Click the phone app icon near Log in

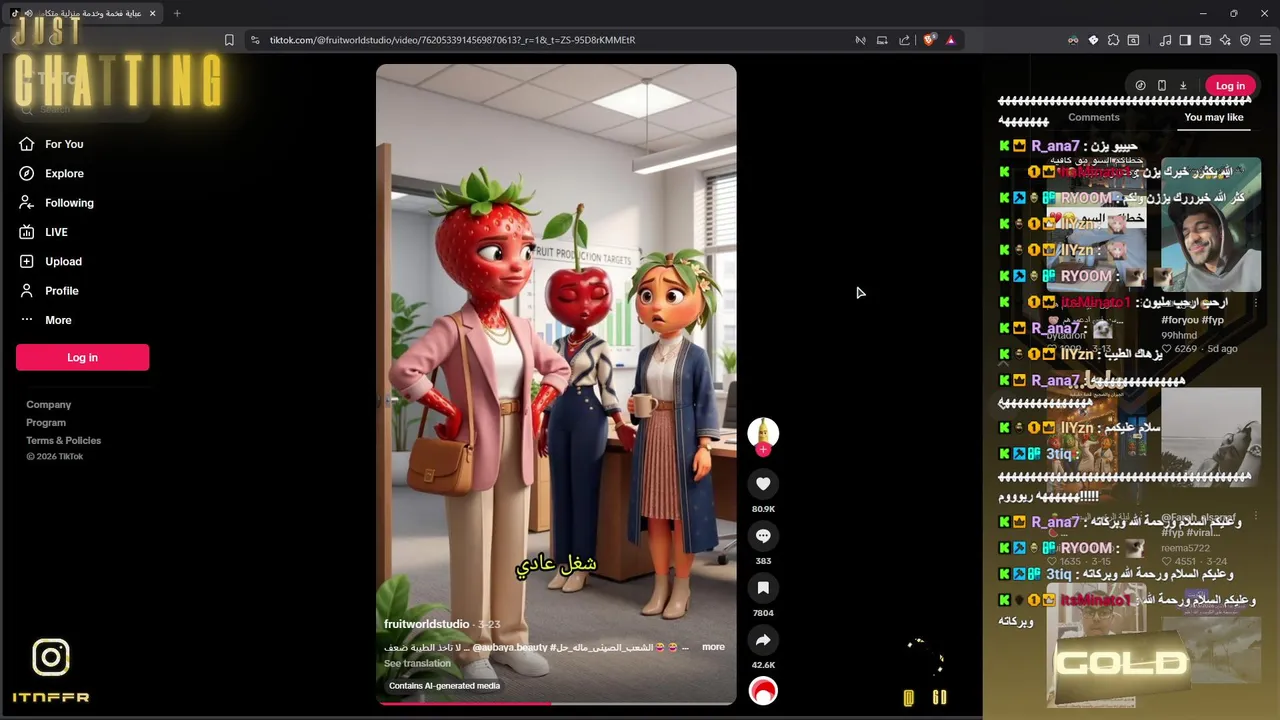[1162, 86]
